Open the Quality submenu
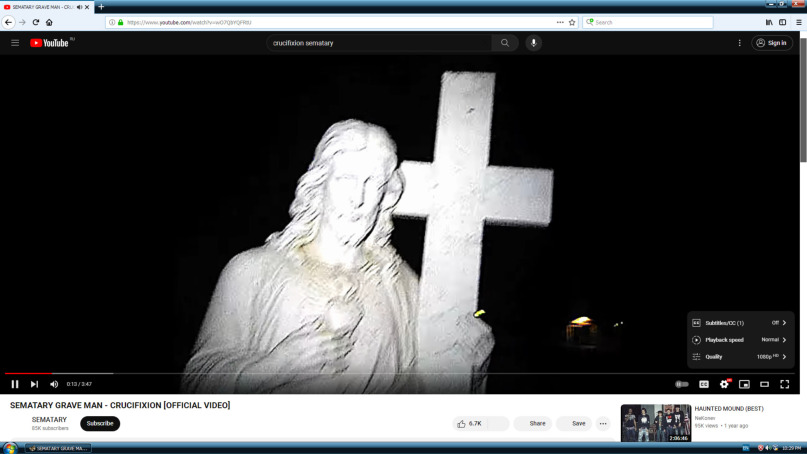807x454 pixels. [740, 357]
